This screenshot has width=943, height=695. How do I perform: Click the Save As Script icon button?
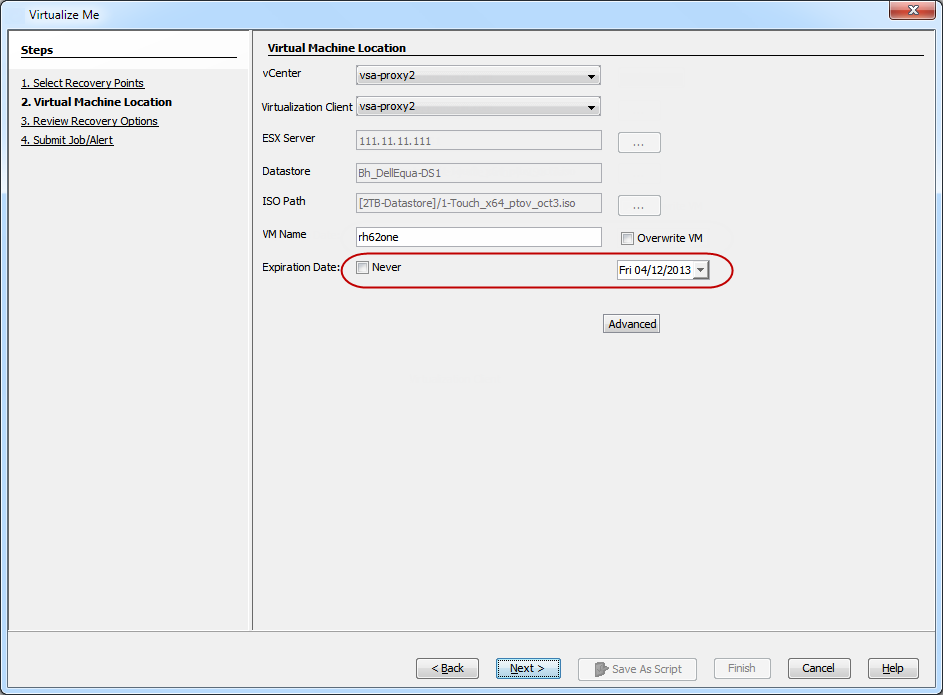pyautogui.click(x=638, y=668)
